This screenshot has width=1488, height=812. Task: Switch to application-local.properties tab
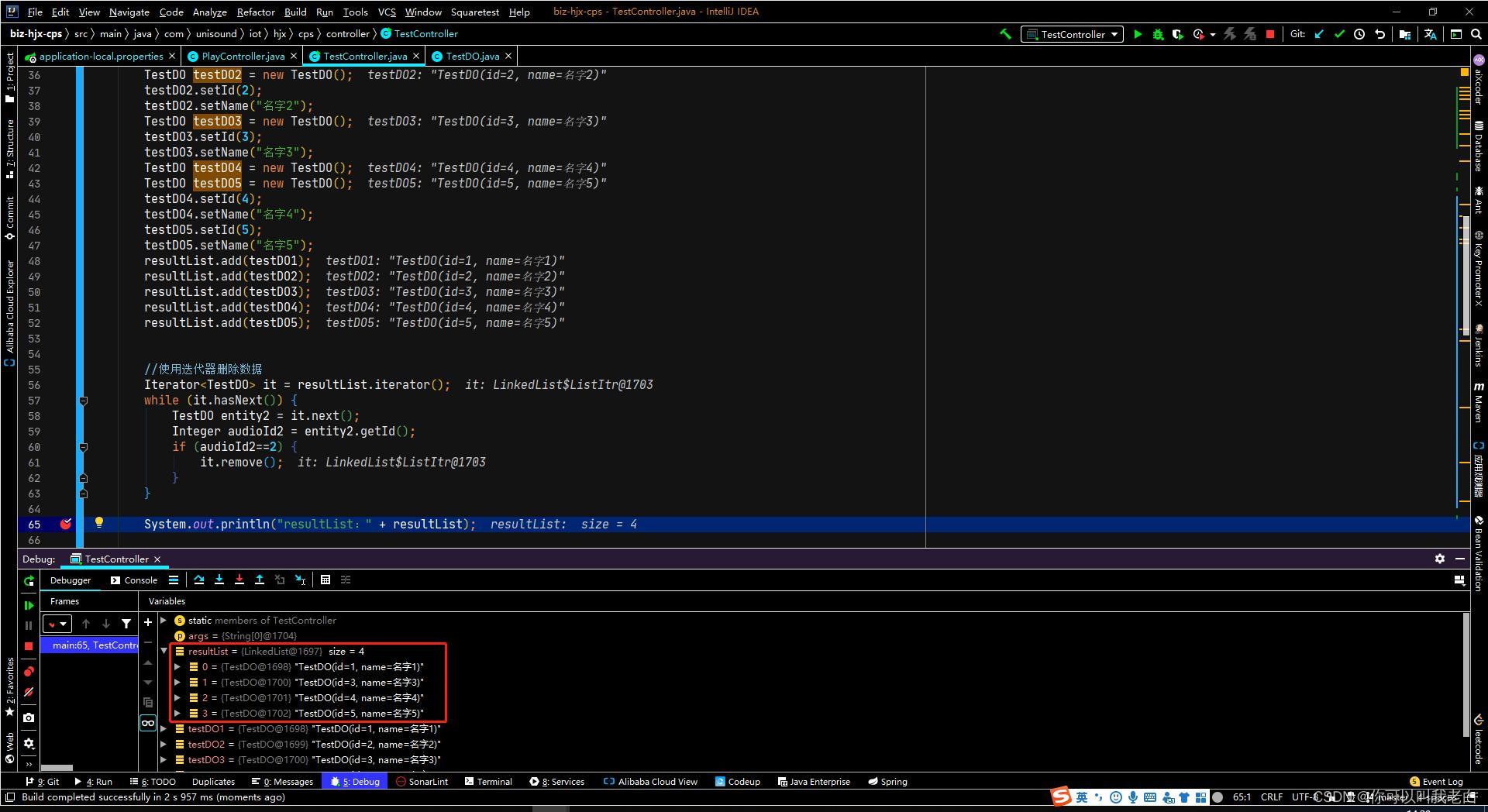click(x=101, y=56)
